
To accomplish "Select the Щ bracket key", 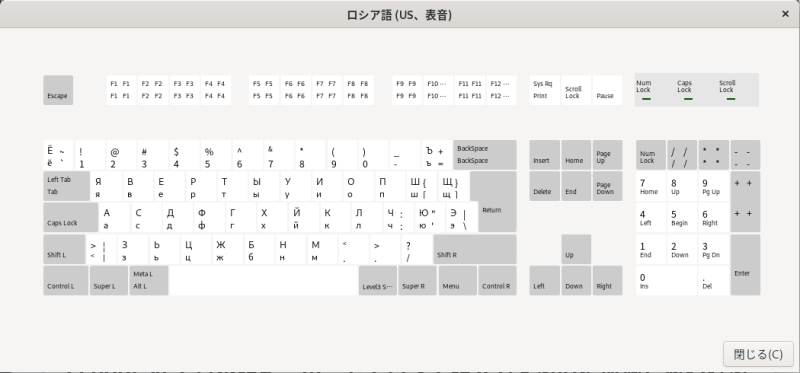I will click(454, 186).
